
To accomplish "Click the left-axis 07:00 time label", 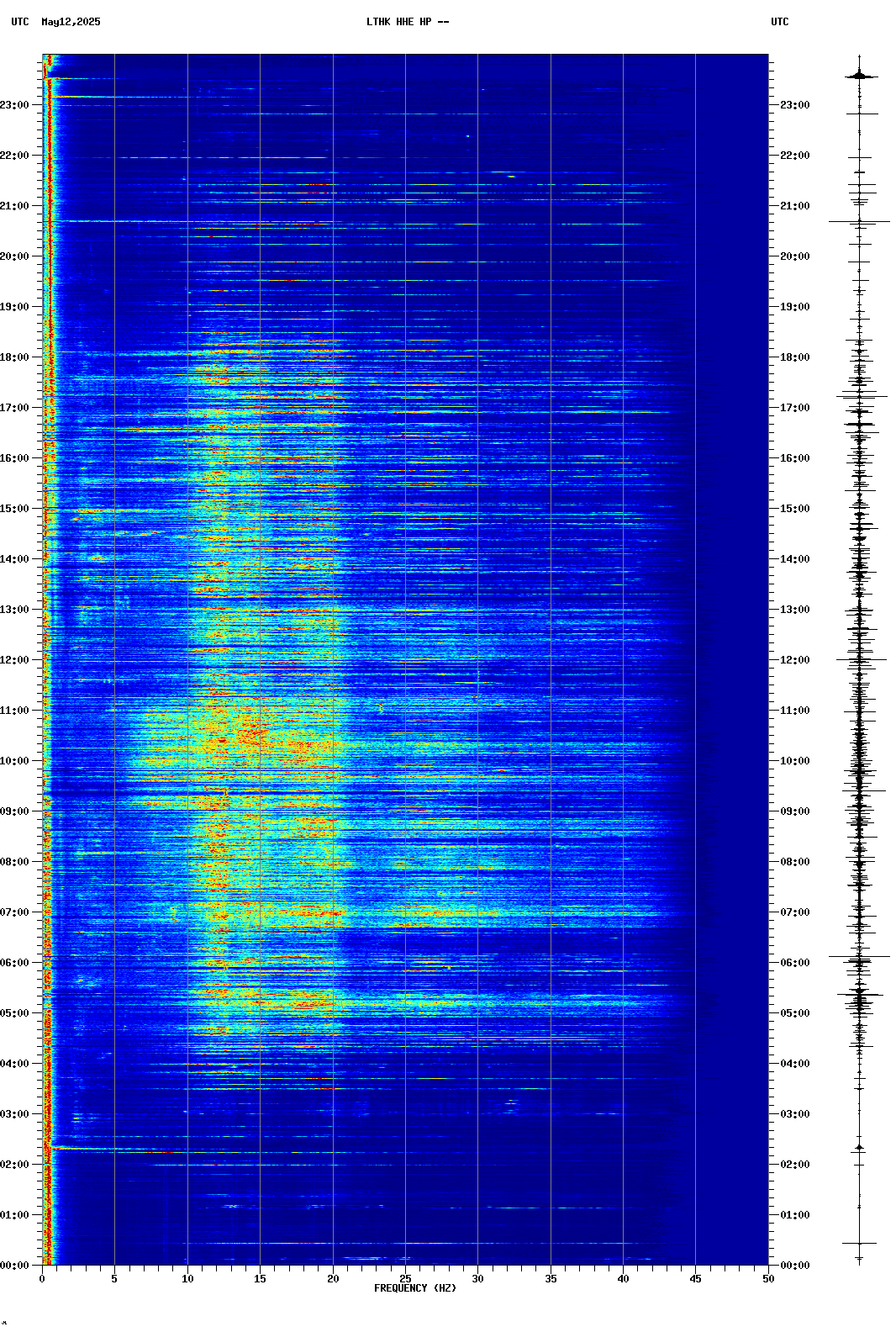I will (14, 912).
